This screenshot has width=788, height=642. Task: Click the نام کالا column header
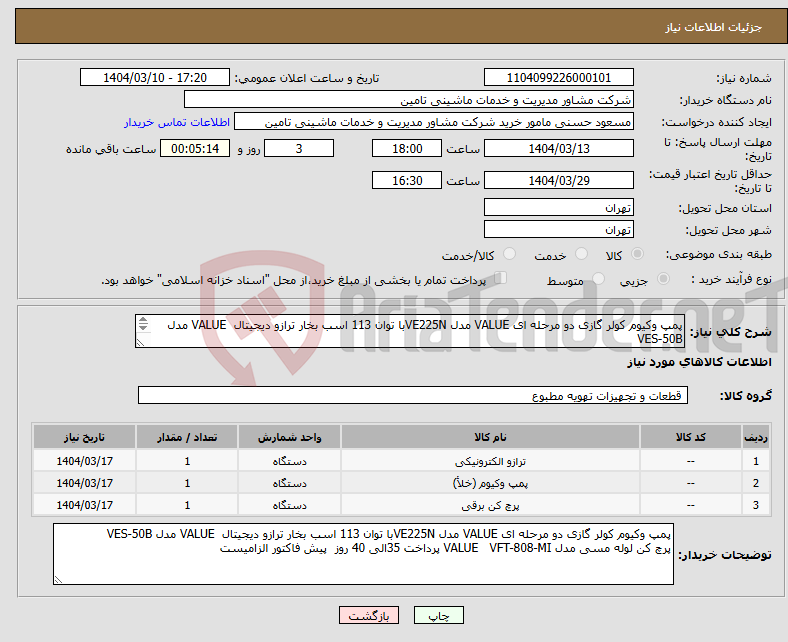(489, 438)
